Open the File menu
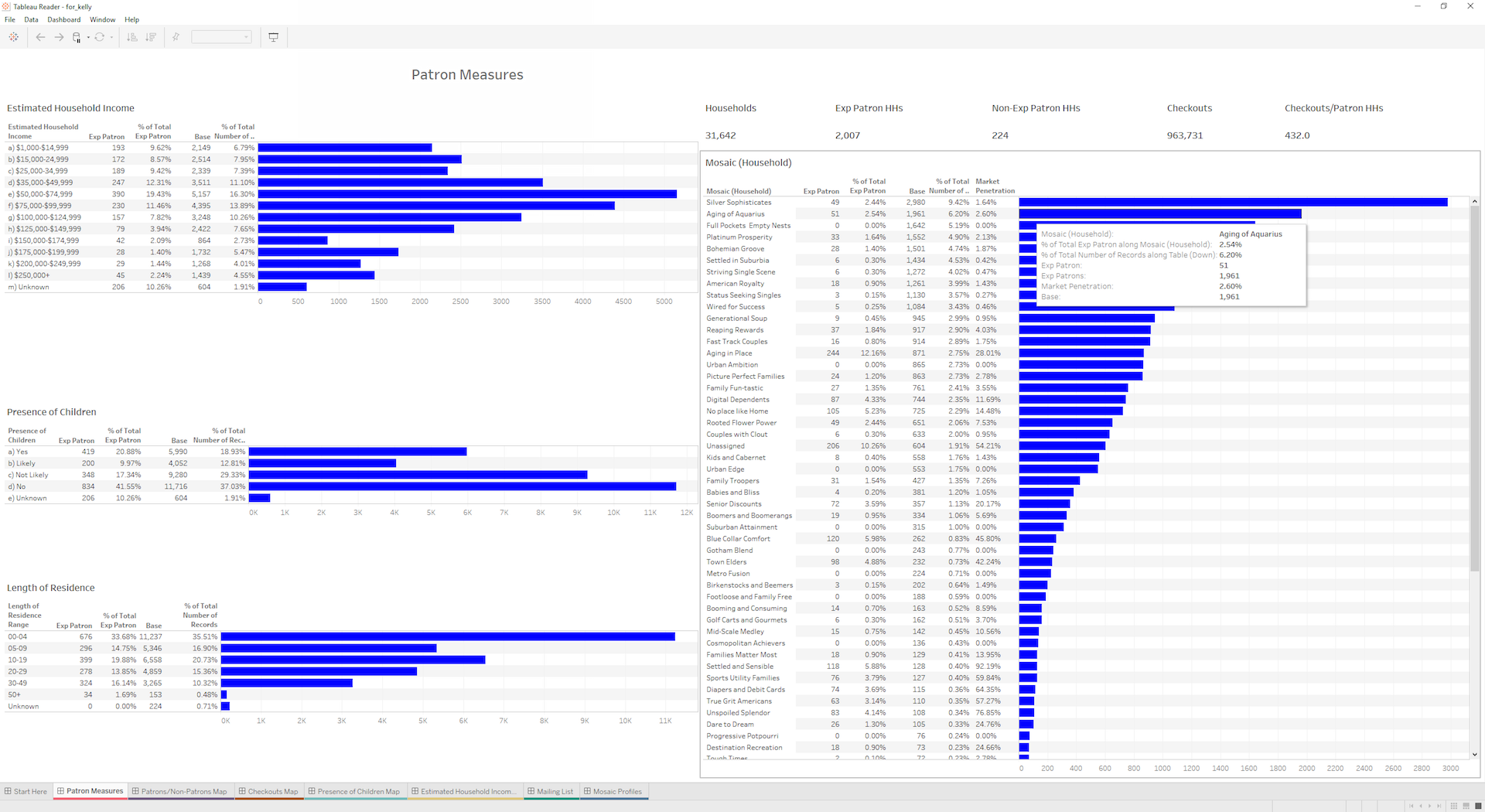The height and width of the screenshot is (812, 1485). pos(10,19)
